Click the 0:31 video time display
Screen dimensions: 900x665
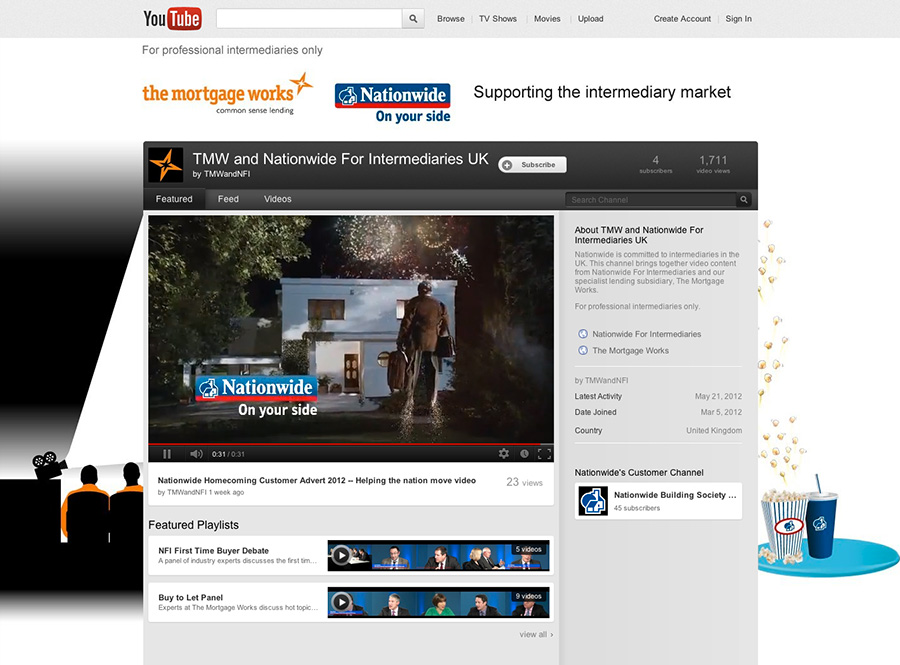click(x=228, y=454)
